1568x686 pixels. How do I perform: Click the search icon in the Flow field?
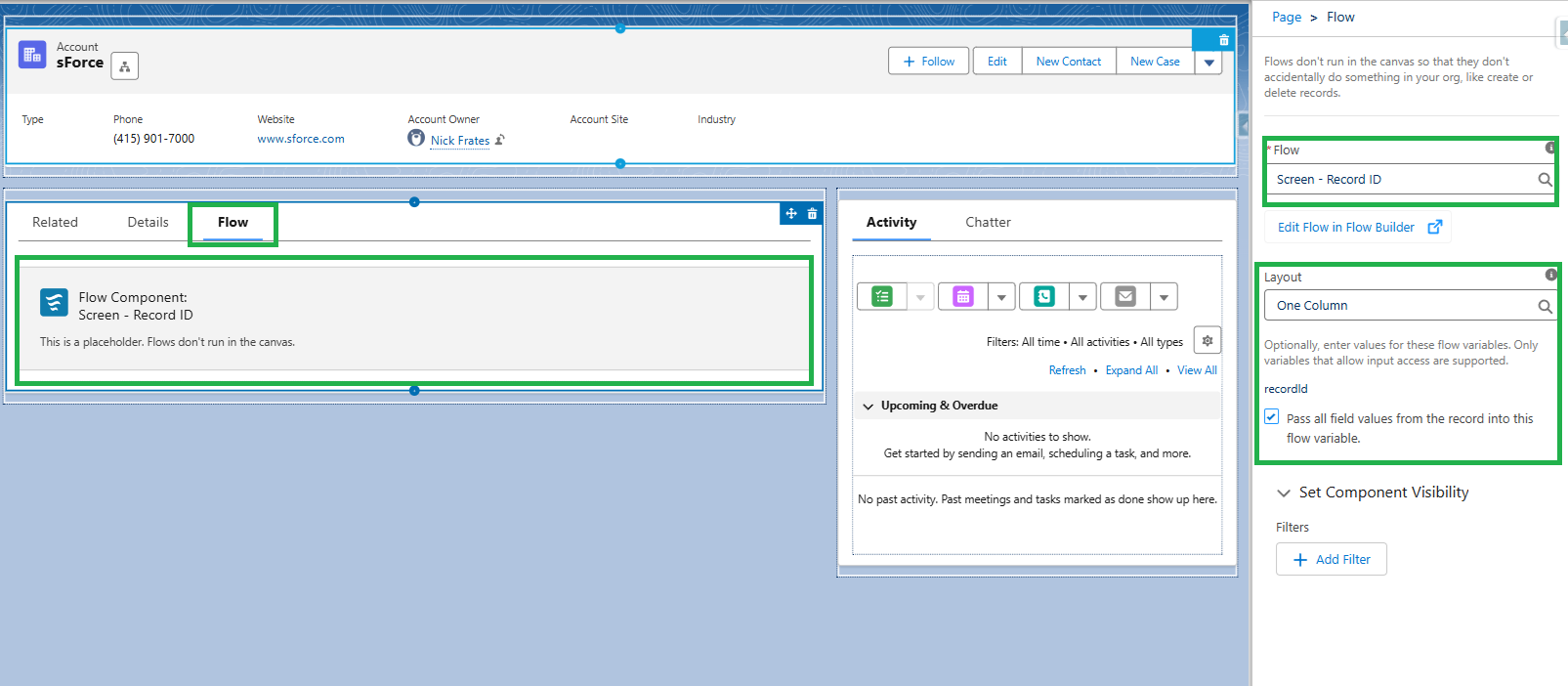click(x=1545, y=180)
